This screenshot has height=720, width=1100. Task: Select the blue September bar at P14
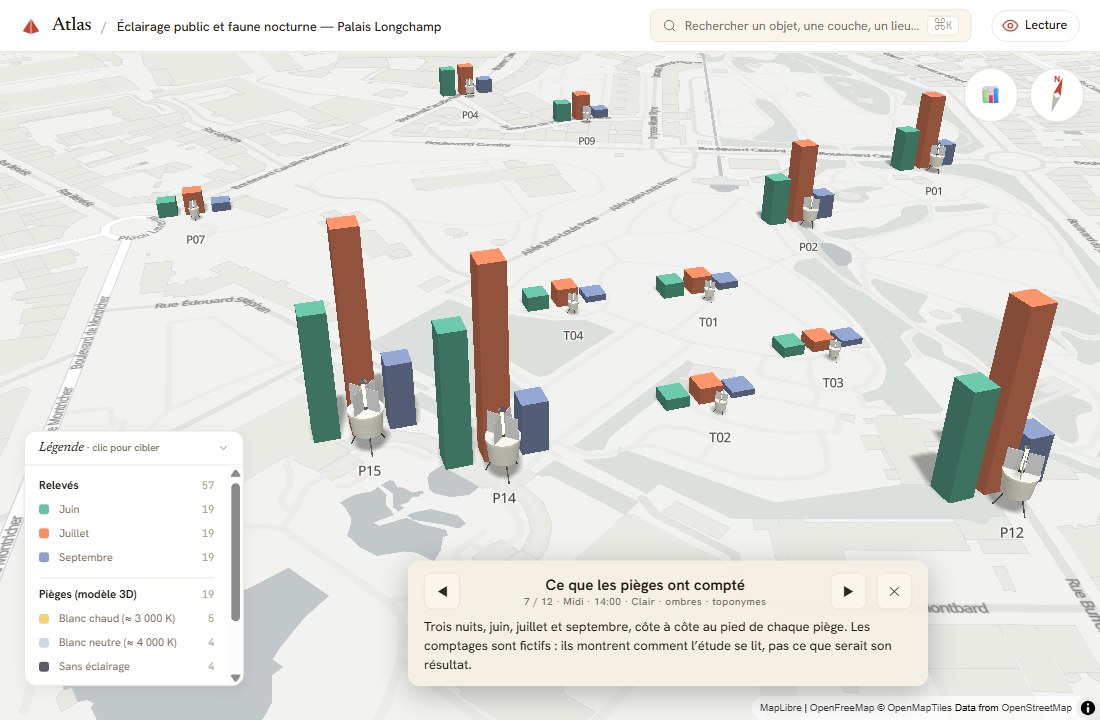pyautogui.click(x=532, y=420)
